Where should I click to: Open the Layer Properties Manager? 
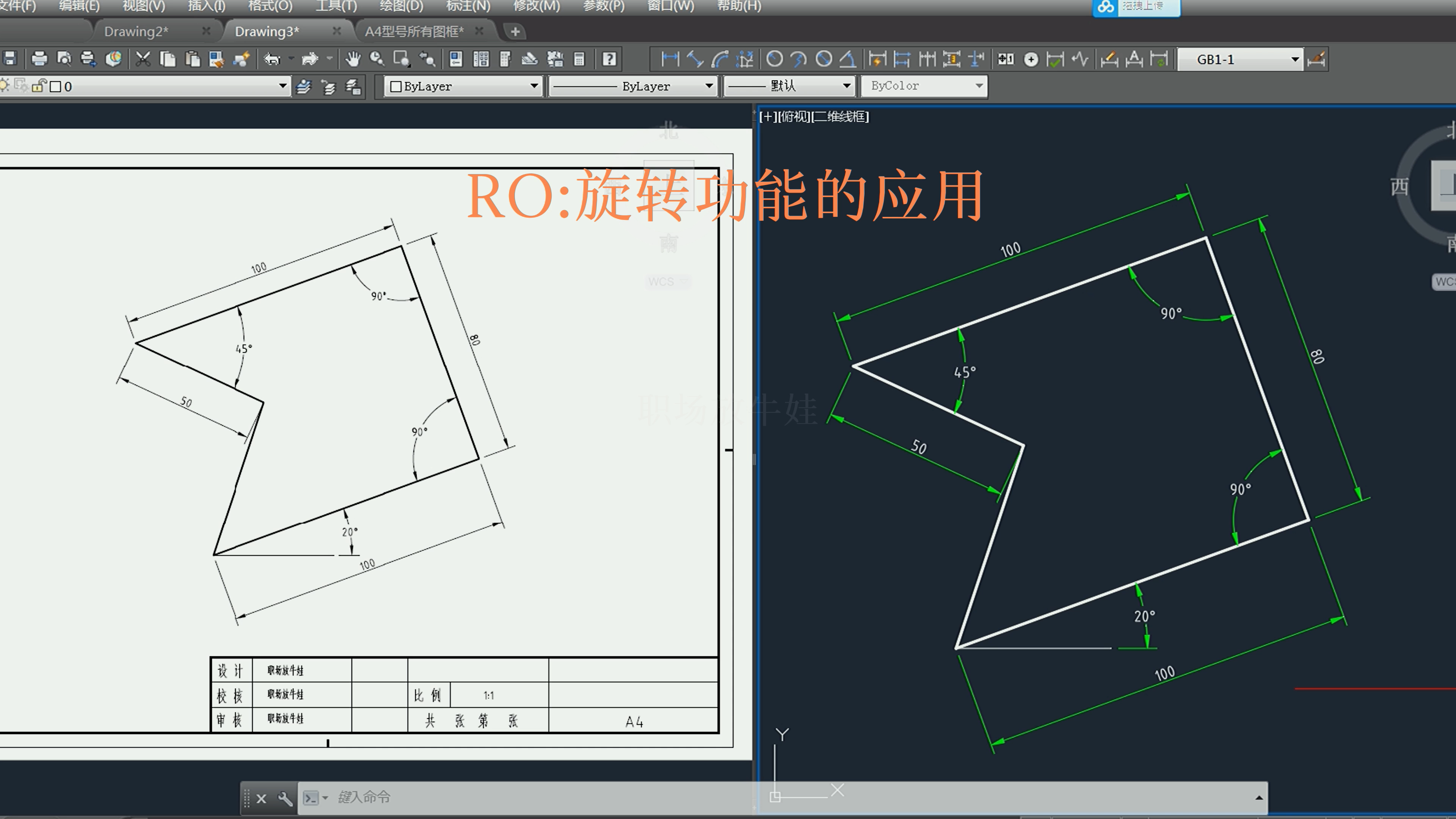point(303,86)
